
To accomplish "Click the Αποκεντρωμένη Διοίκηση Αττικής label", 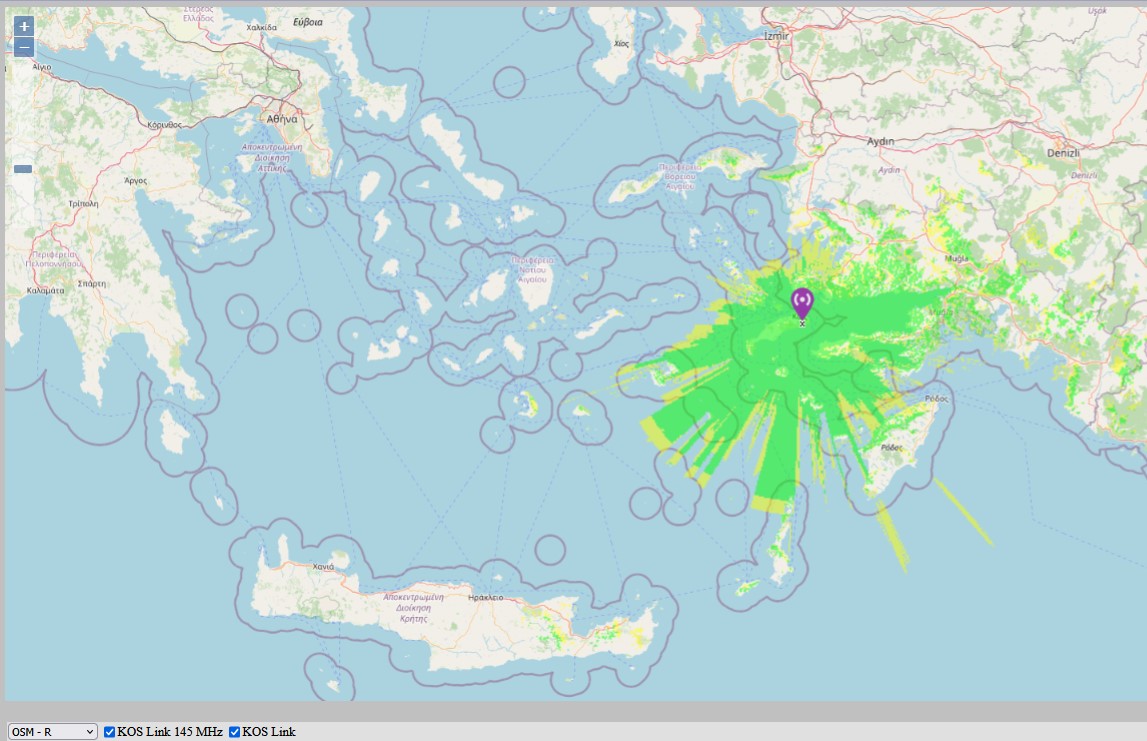I will point(272,157).
